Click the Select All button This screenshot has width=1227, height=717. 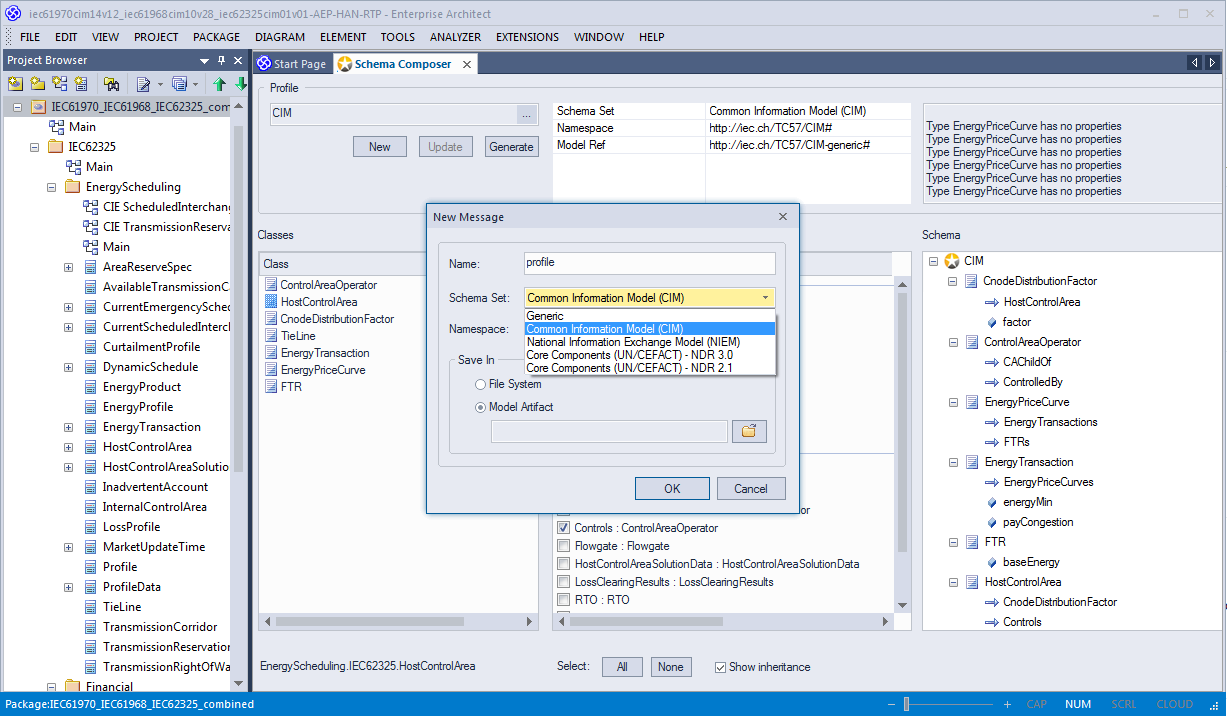[622, 667]
